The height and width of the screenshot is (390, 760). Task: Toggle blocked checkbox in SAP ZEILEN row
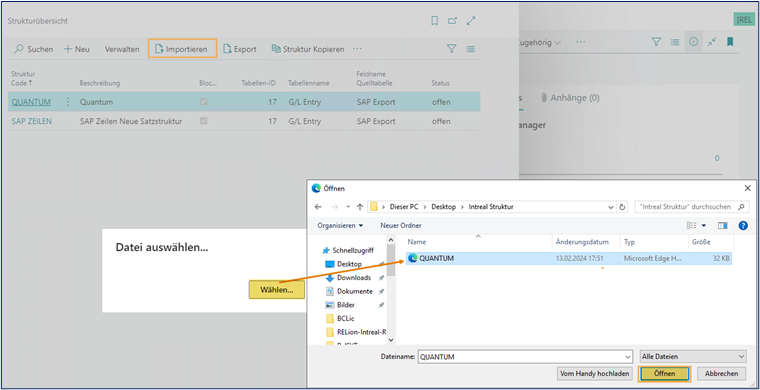[x=204, y=121]
